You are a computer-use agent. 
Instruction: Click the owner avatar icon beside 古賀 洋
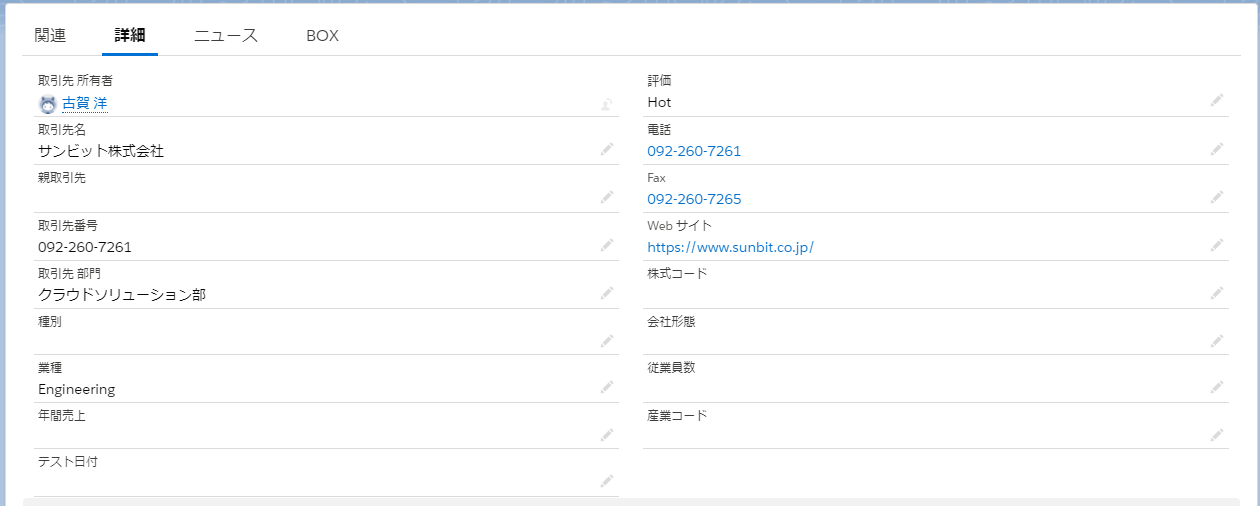(47, 103)
